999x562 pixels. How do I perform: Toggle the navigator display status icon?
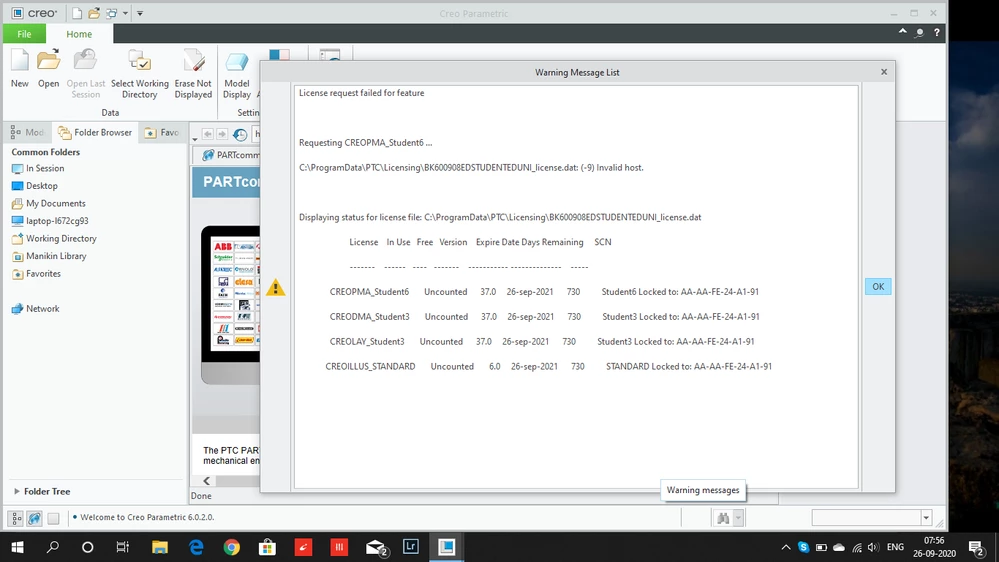pos(17,518)
